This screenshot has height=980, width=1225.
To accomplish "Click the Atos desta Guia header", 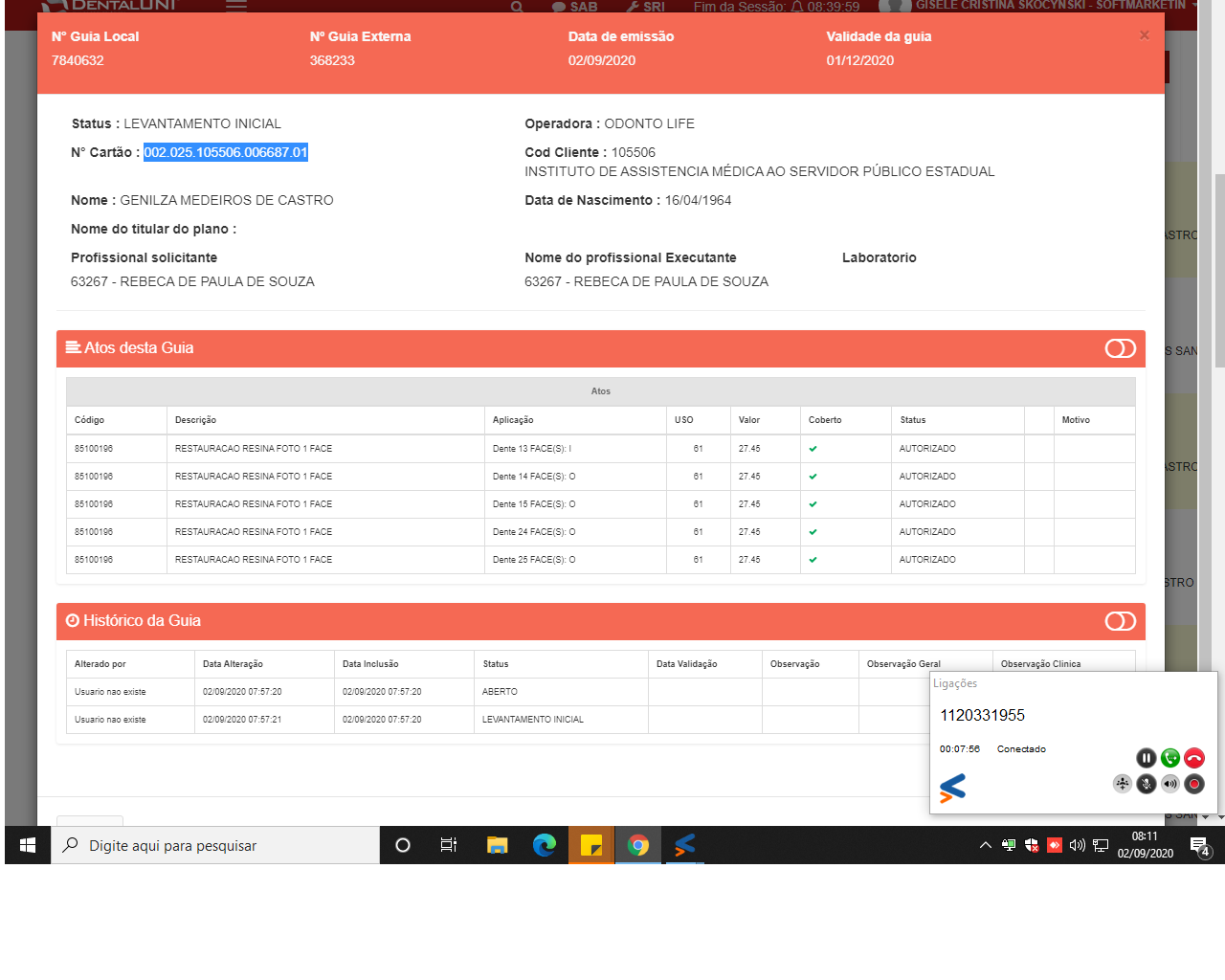I will coord(139,348).
